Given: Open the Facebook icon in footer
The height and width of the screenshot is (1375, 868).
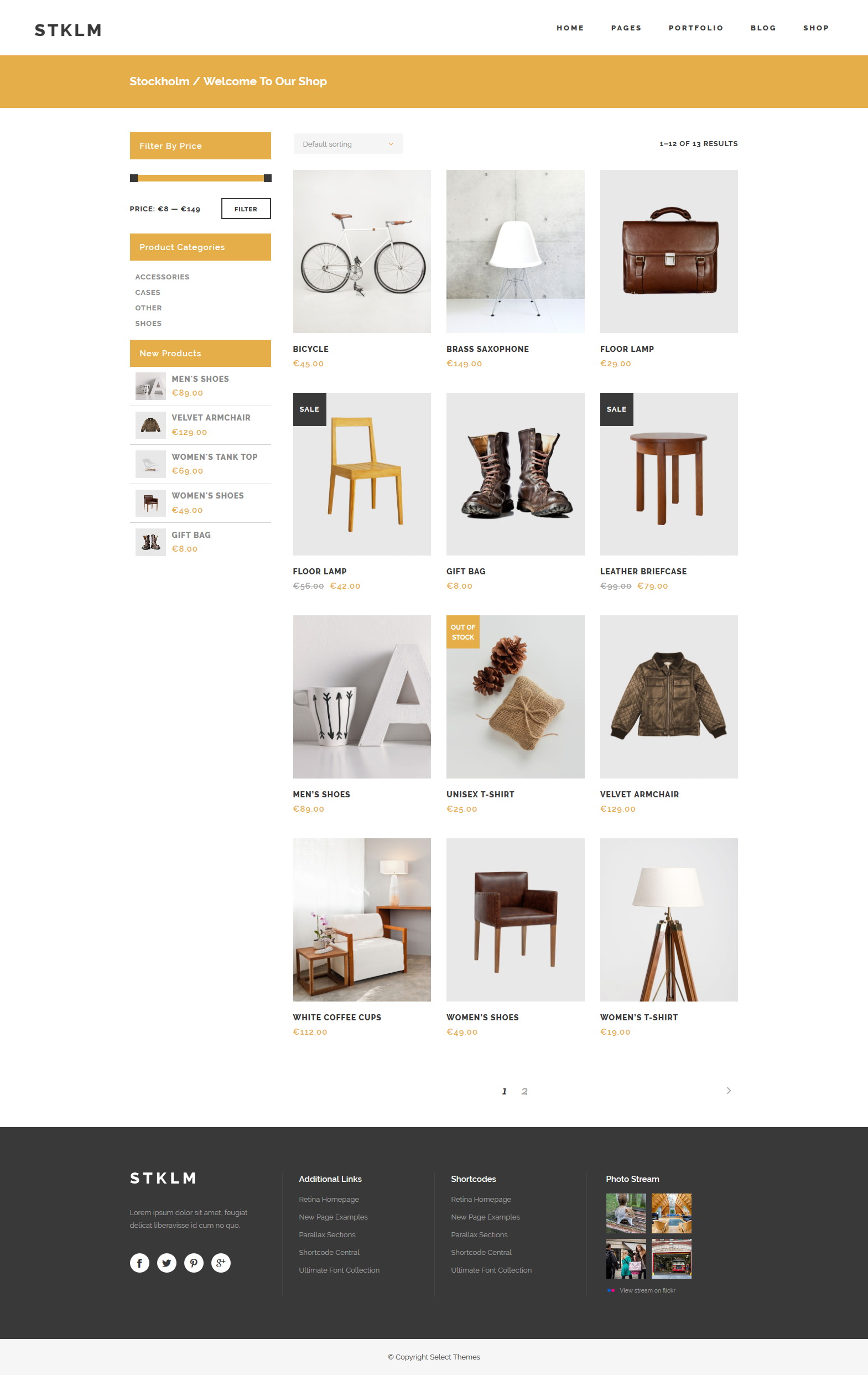Looking at the screenshot, I should [139, 1263].
